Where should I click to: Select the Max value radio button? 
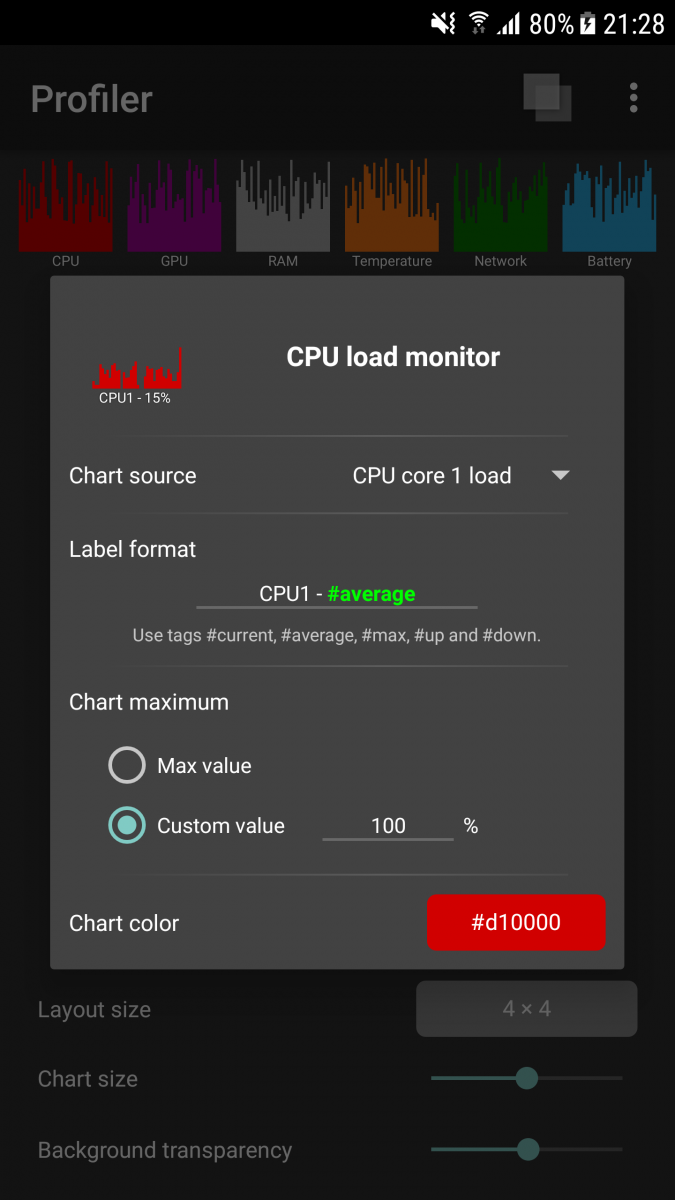point(126,764)
